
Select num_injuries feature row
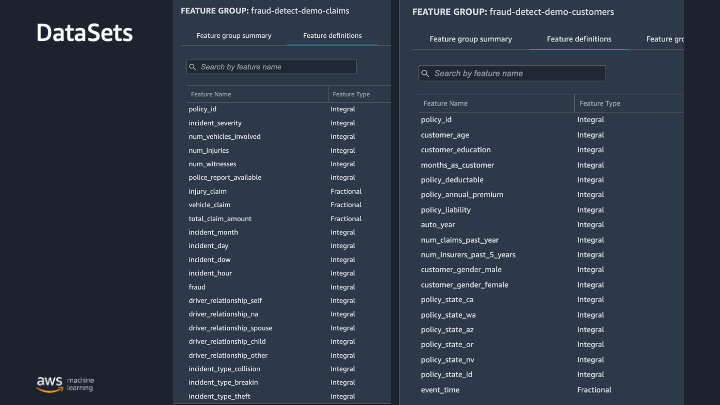(288, 150)
